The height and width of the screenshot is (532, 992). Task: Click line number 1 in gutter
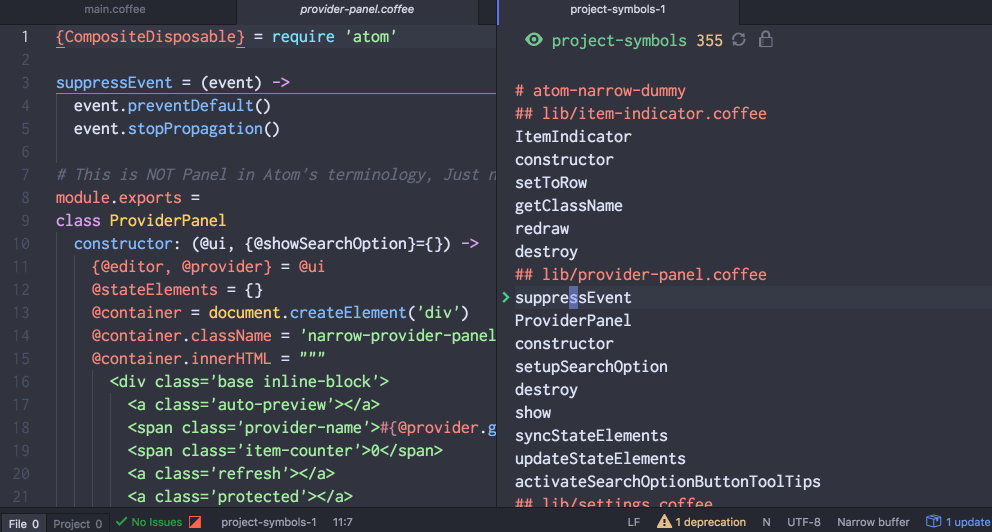[25, 37]
